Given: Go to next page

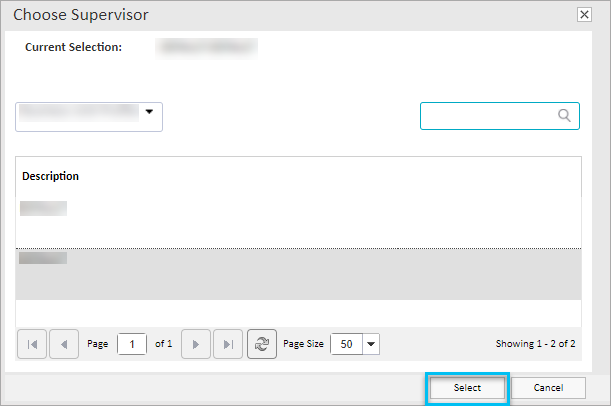Looking at the screenshot, I should 196,344.
